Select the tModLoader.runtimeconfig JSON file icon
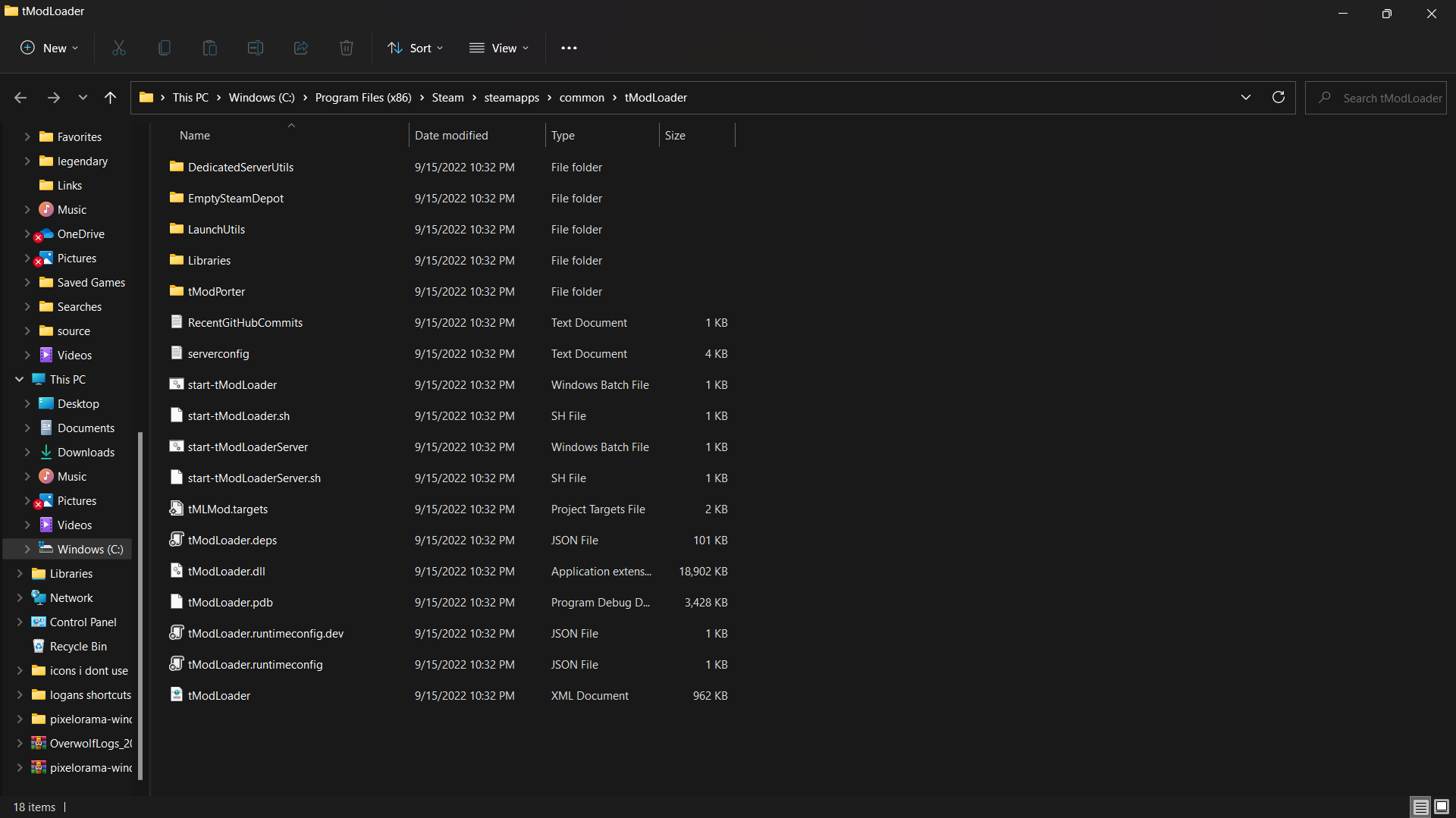The image size is (1456, 818). tap(177, 664)
